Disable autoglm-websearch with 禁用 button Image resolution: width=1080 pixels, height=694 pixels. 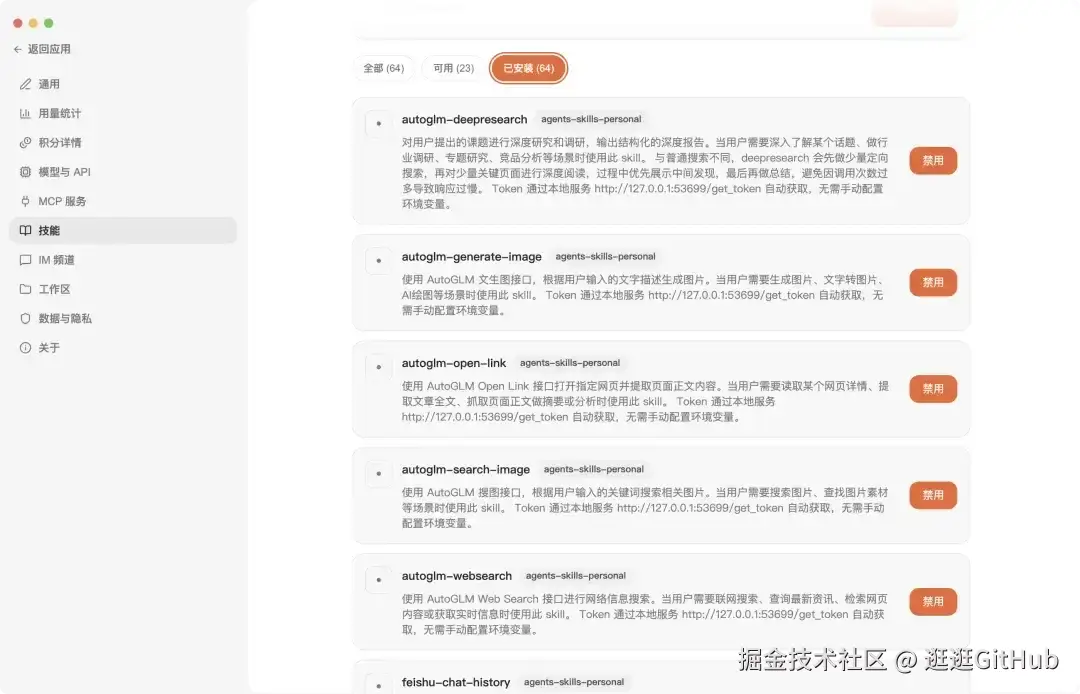933,602
